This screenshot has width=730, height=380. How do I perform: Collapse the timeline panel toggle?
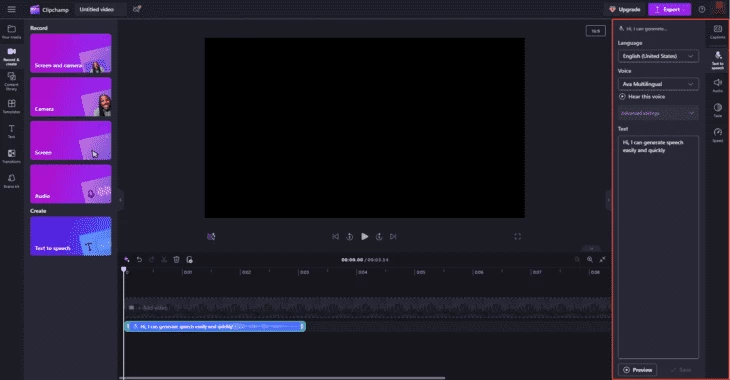coord(591,248)
